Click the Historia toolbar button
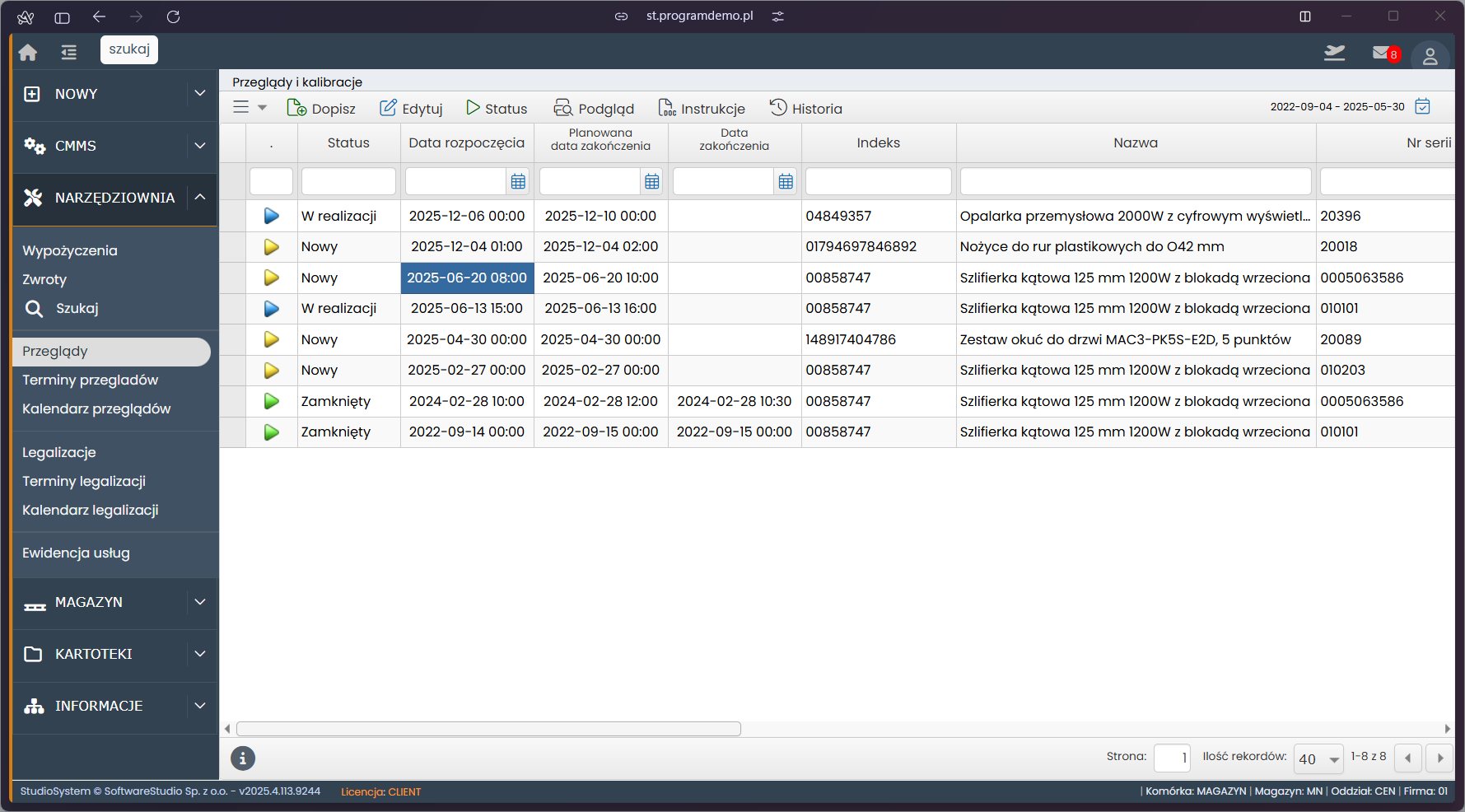The height and width of the screenshot is (812, 1465). 805,108
